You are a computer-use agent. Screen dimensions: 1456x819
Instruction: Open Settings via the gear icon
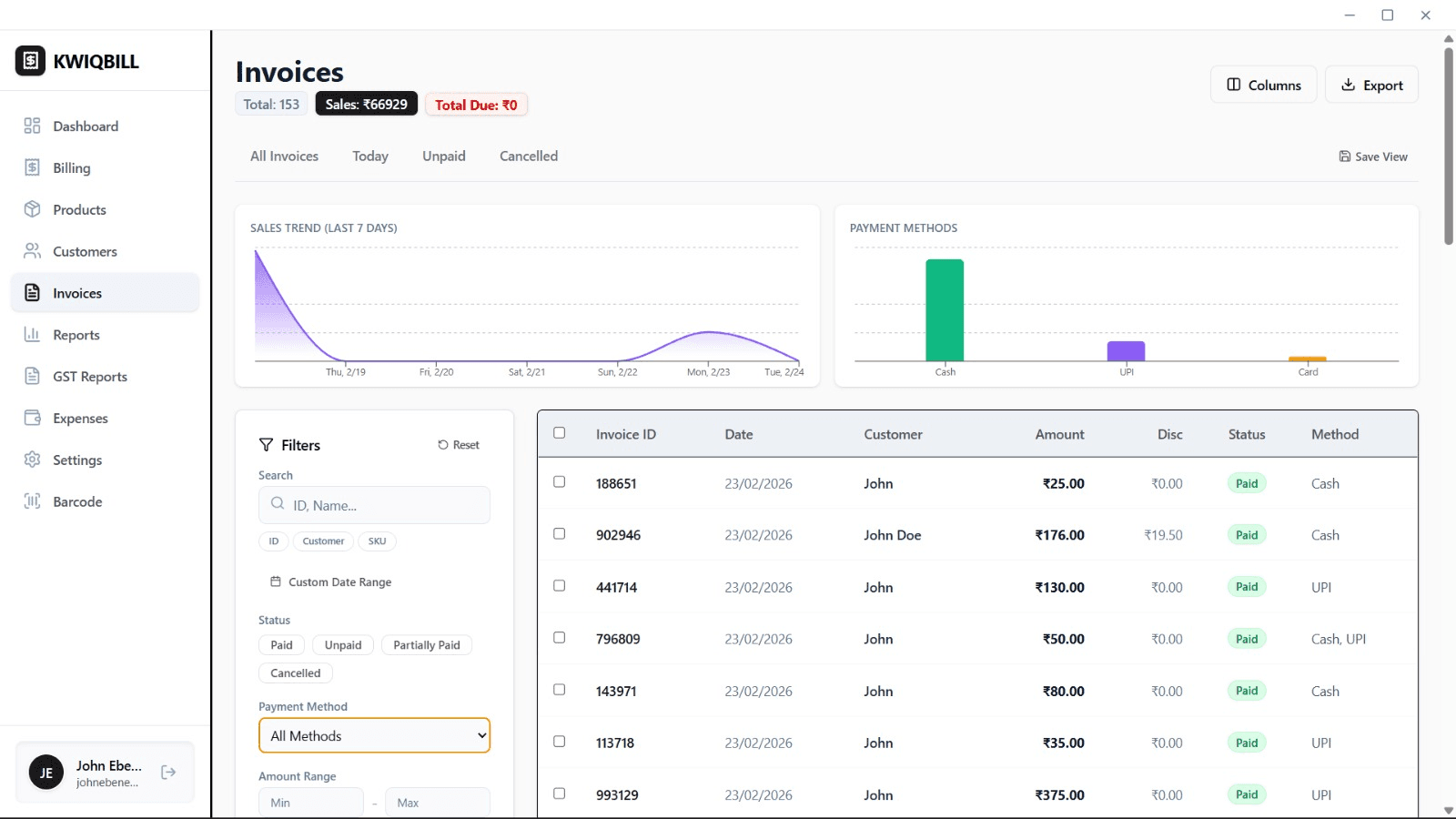pyautogui.click(x=33, y=460)
